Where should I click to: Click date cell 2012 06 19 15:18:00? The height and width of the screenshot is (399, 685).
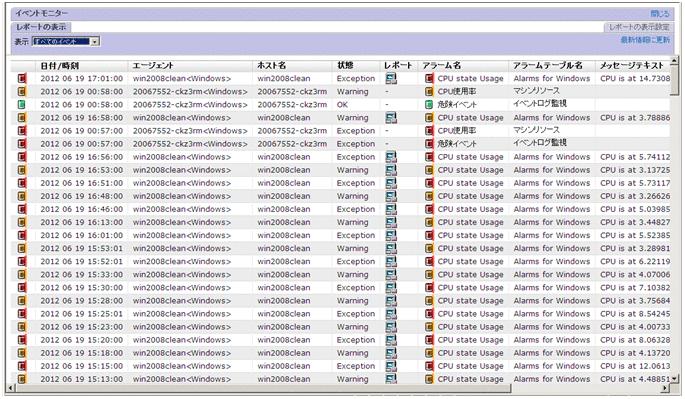[82, 353]
